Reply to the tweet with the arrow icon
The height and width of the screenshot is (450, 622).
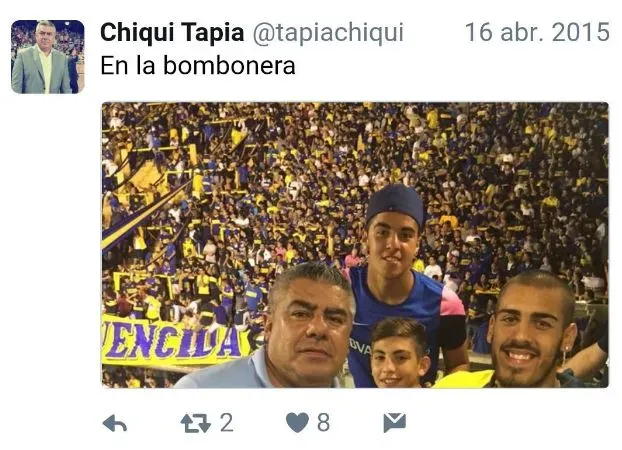click(115, 423)
